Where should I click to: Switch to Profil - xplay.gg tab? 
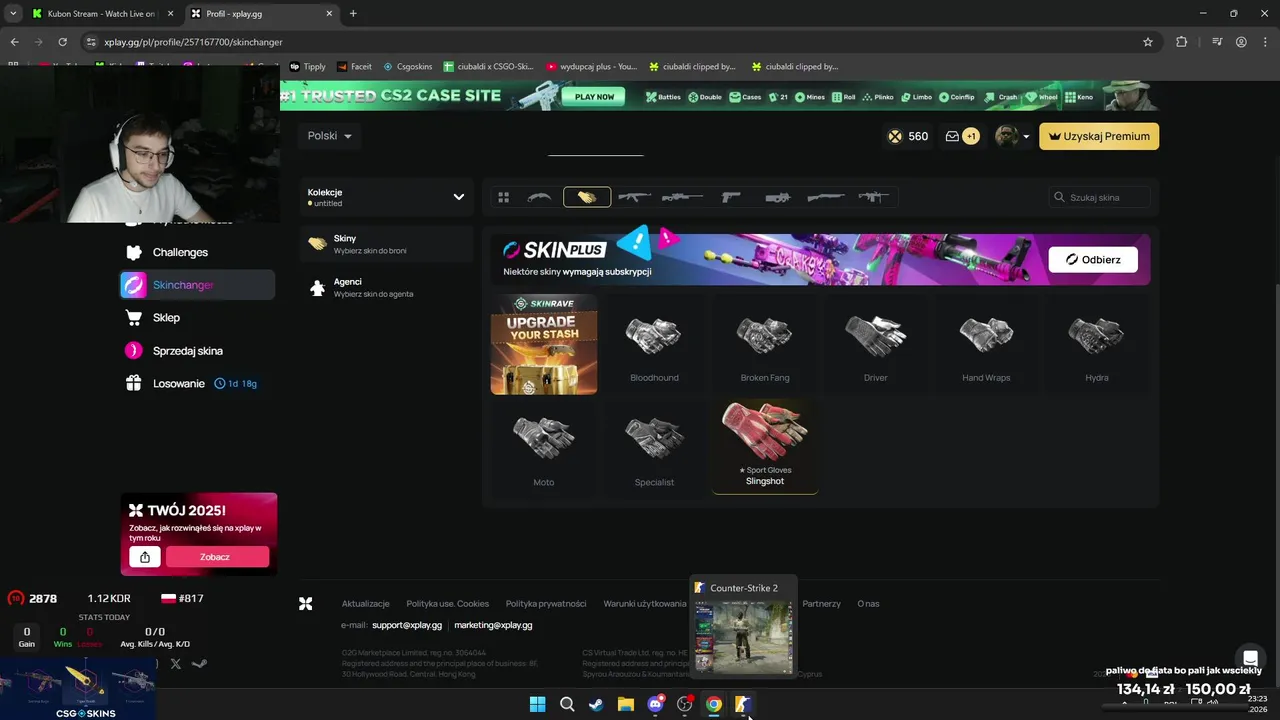260,14
